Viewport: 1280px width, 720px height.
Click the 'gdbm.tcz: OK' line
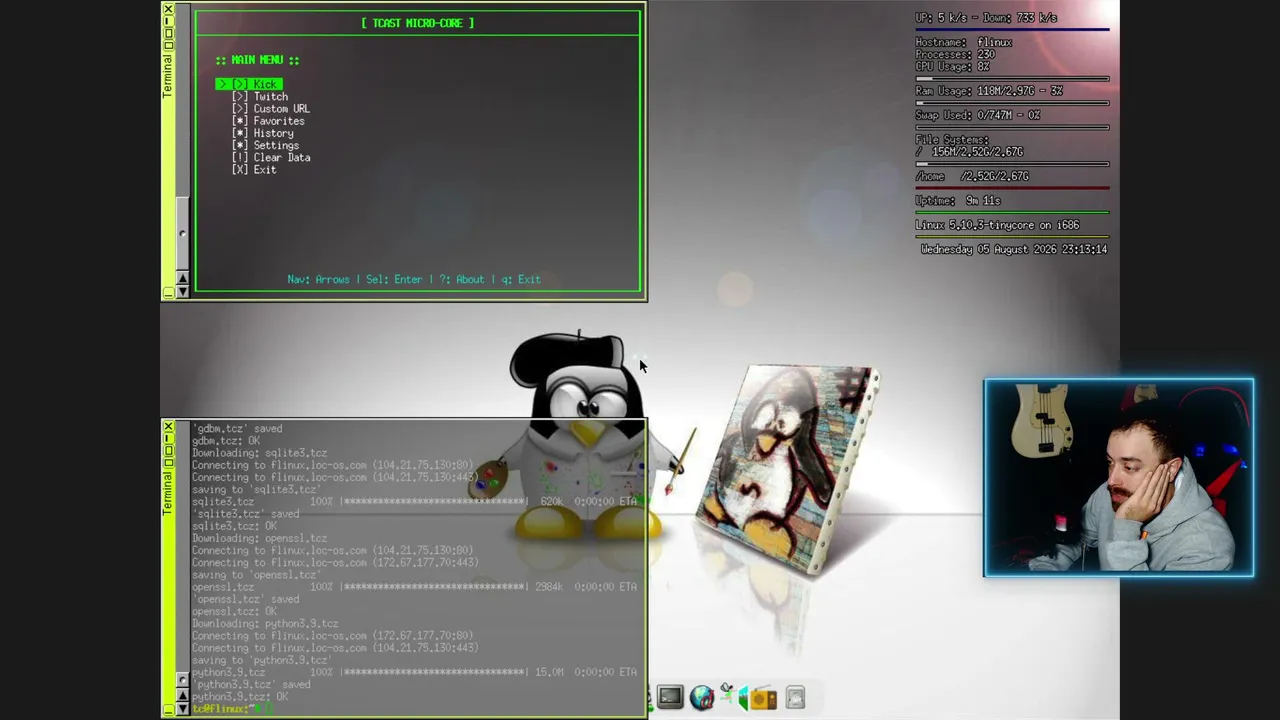[x=226, y=441]
